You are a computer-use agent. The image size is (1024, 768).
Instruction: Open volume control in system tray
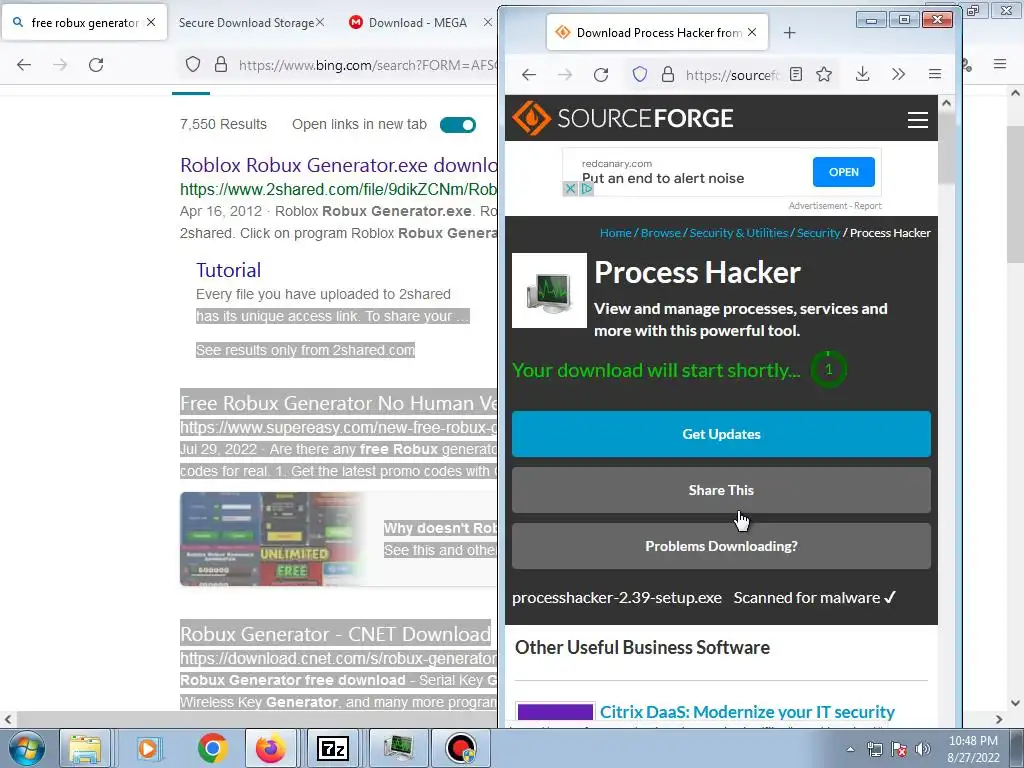click(x=923, y=749)
